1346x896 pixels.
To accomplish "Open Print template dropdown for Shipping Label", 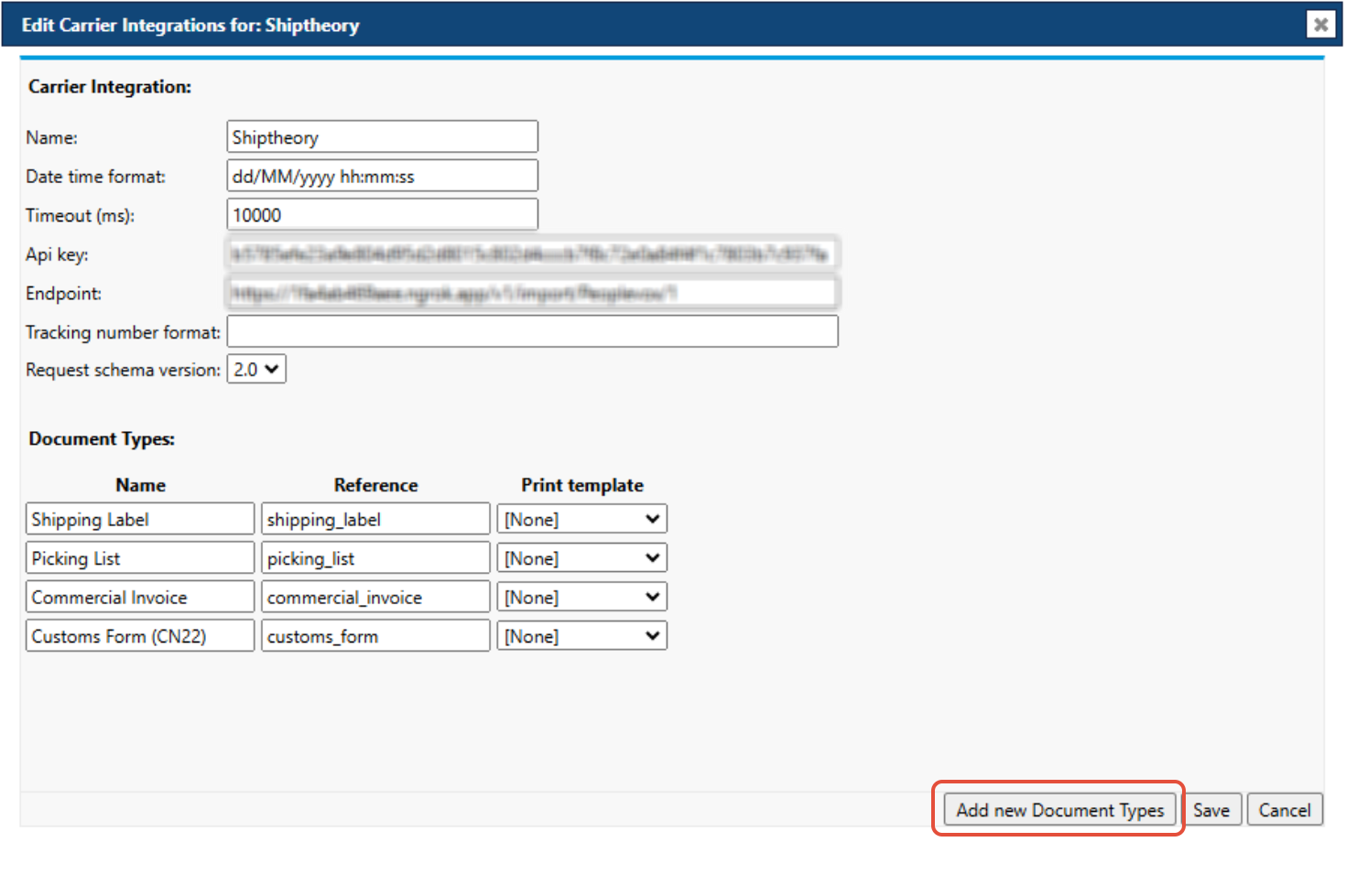I will 581,519.
